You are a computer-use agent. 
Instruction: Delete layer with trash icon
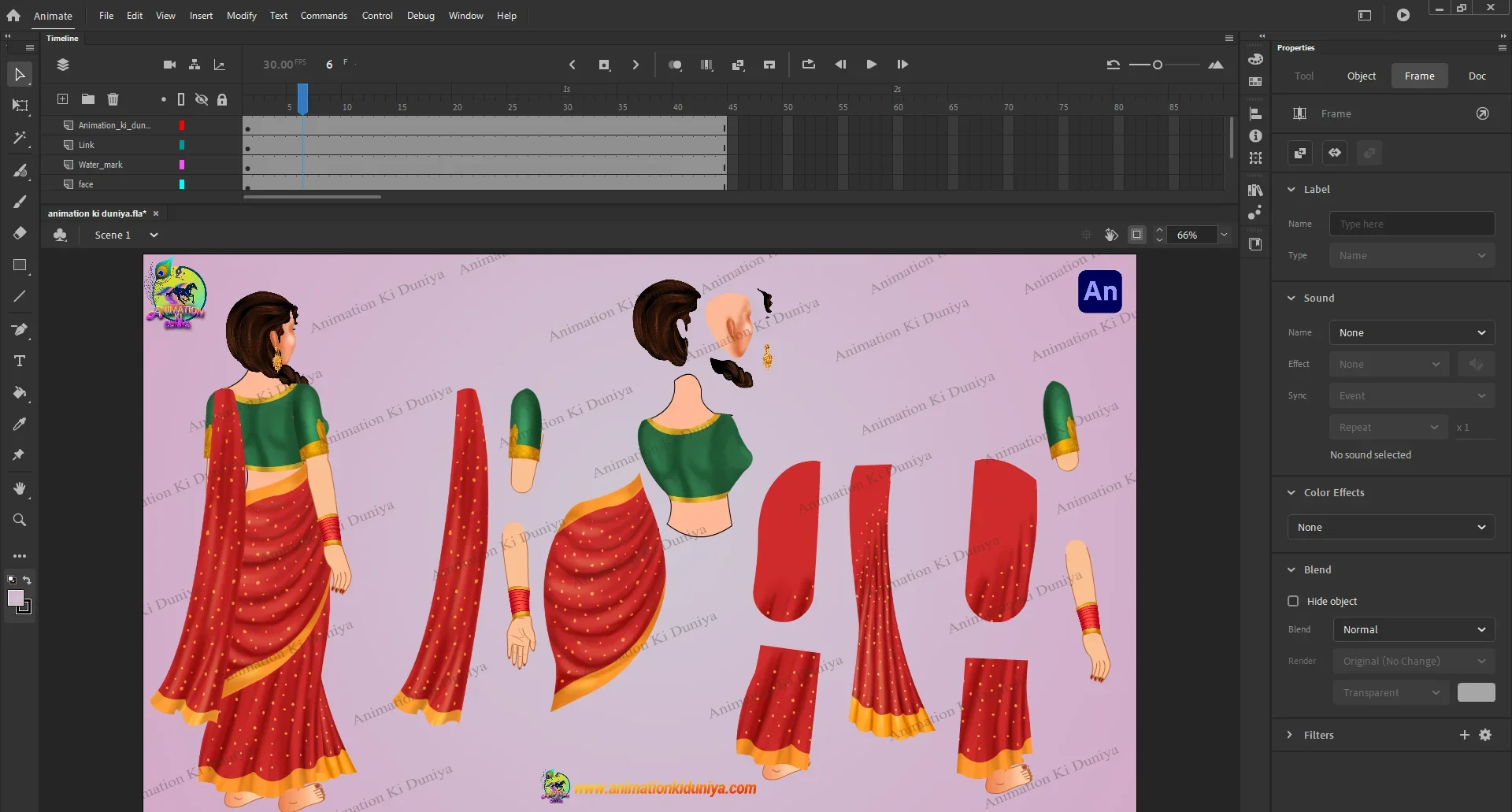(113, 99)
